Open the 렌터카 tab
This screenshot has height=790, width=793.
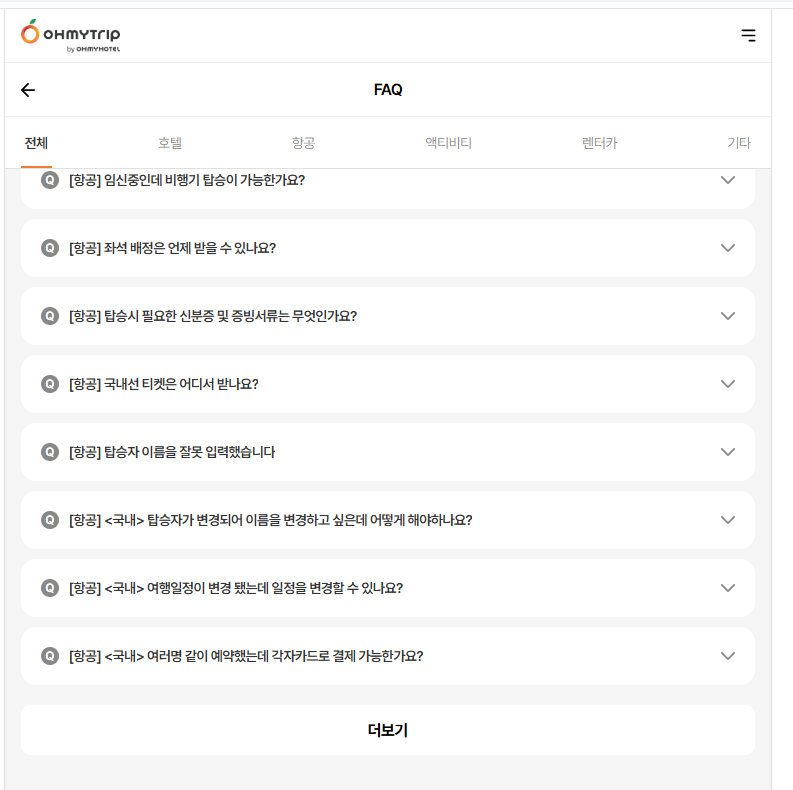tap(599, 143)
